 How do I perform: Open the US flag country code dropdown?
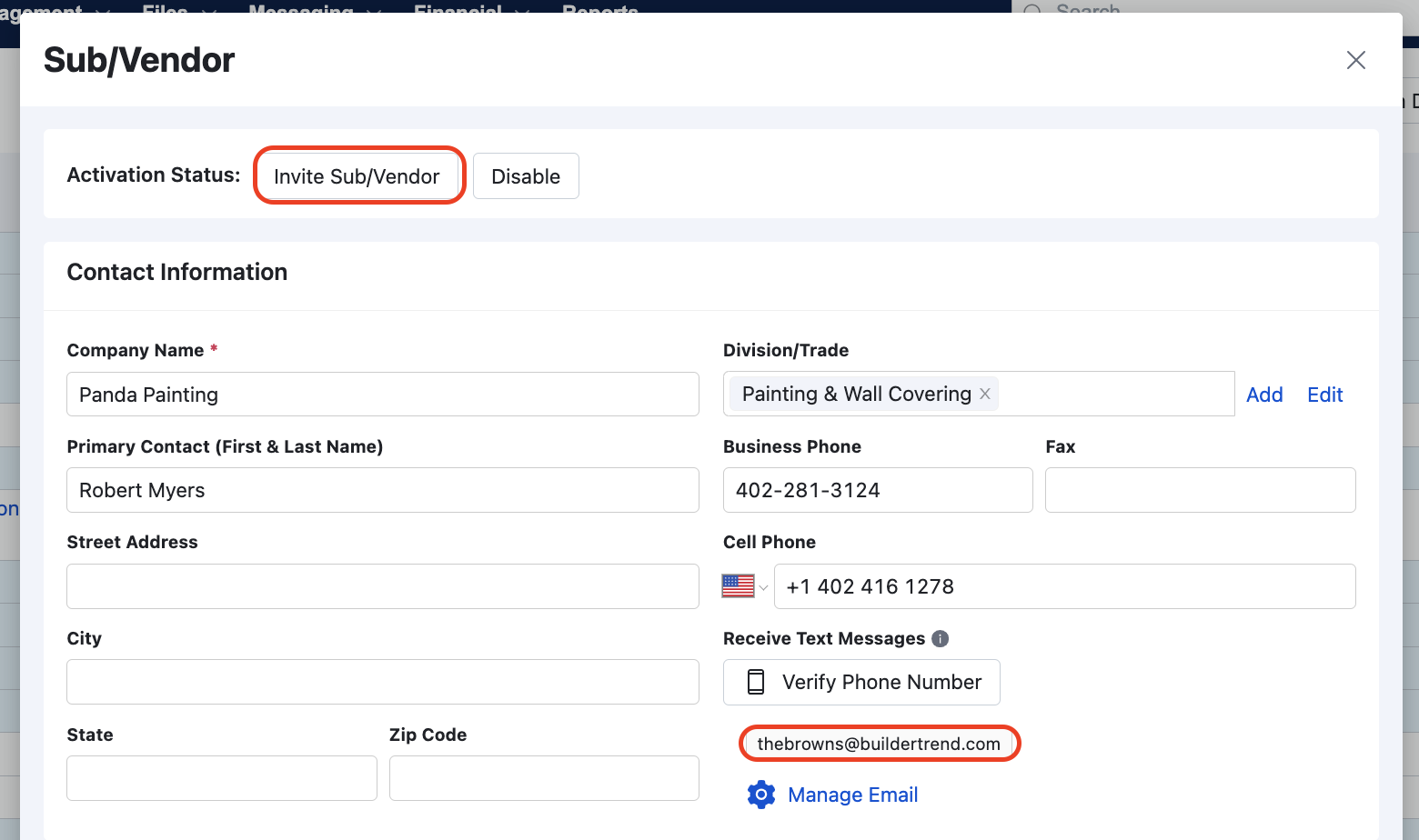coord(745,586)
